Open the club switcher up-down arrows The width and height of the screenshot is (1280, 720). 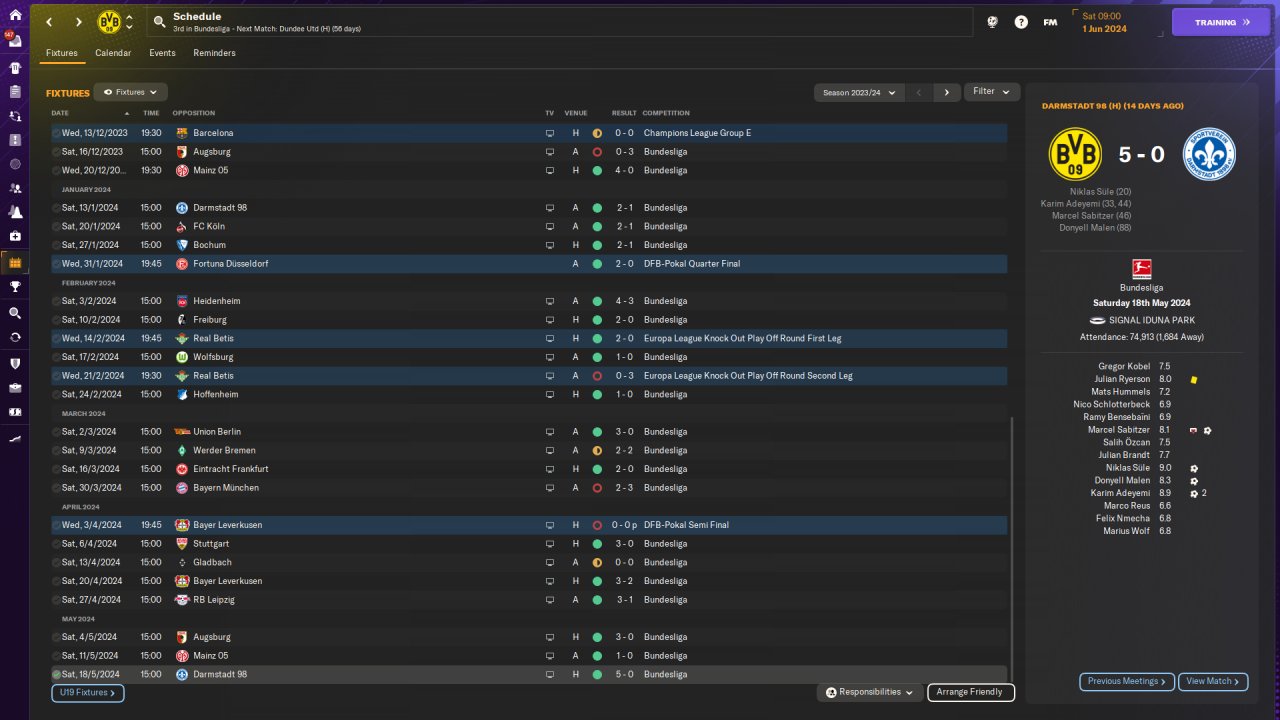click(129, 22)
